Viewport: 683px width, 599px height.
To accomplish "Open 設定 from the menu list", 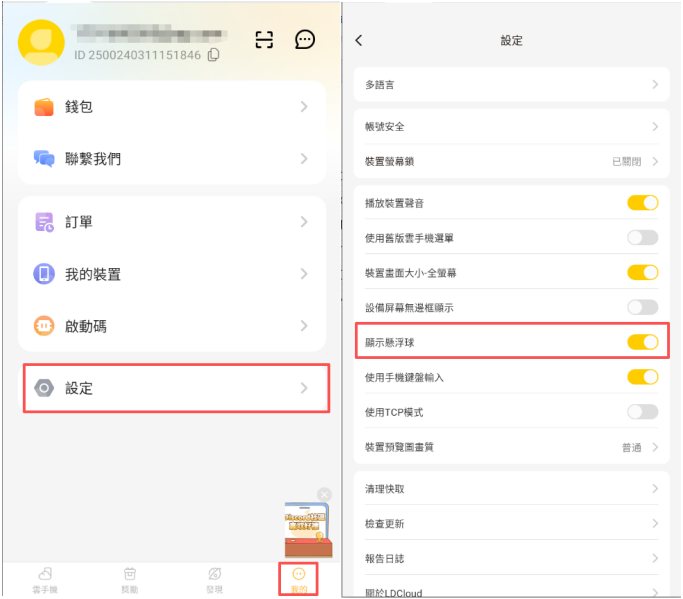I will click(x=175, y=388).
